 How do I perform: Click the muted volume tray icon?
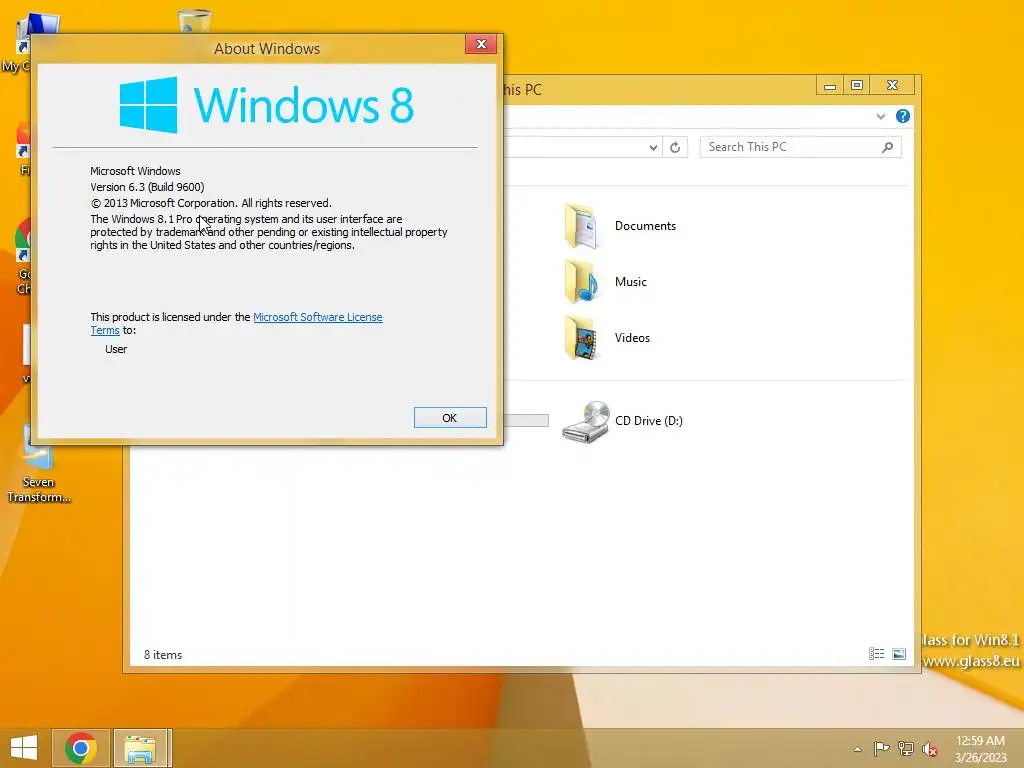click(x=930, y=749)
